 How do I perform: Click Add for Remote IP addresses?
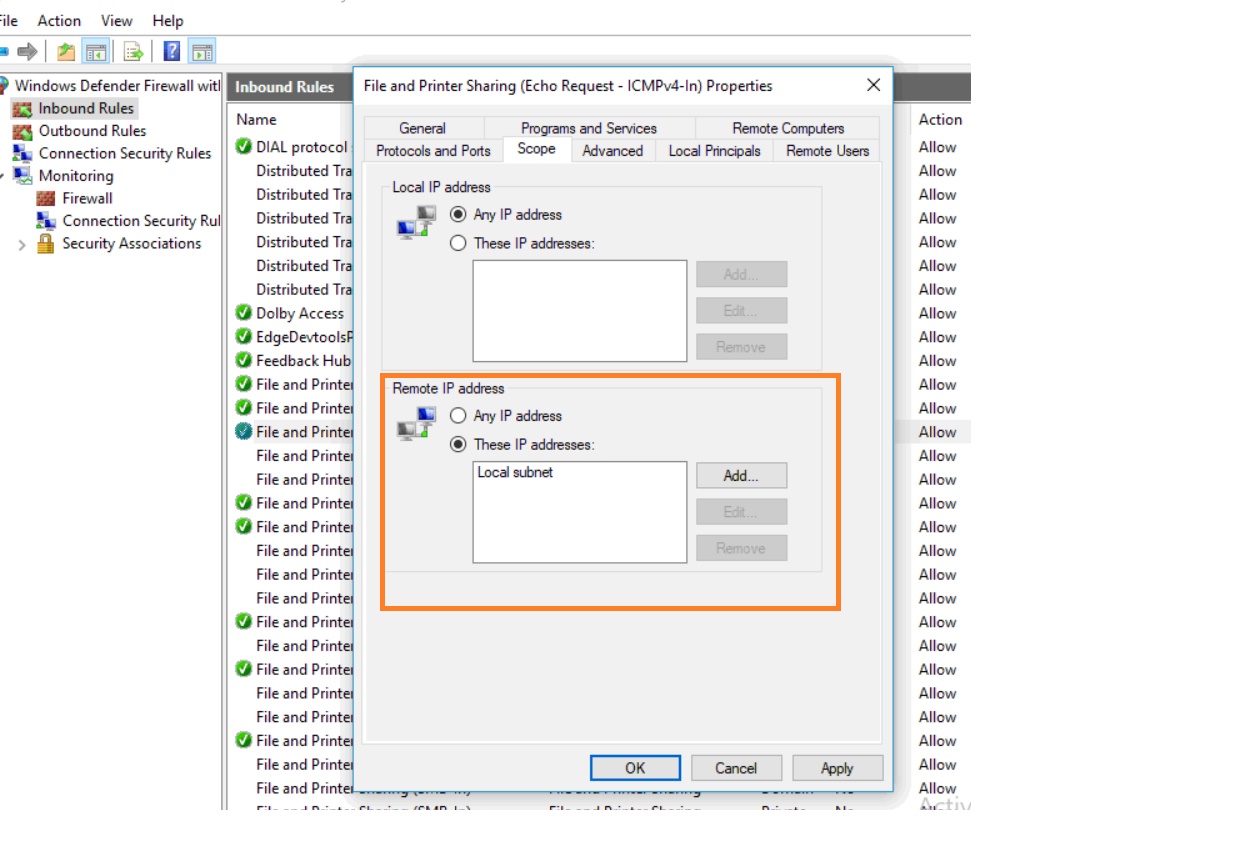coord(741,476)
